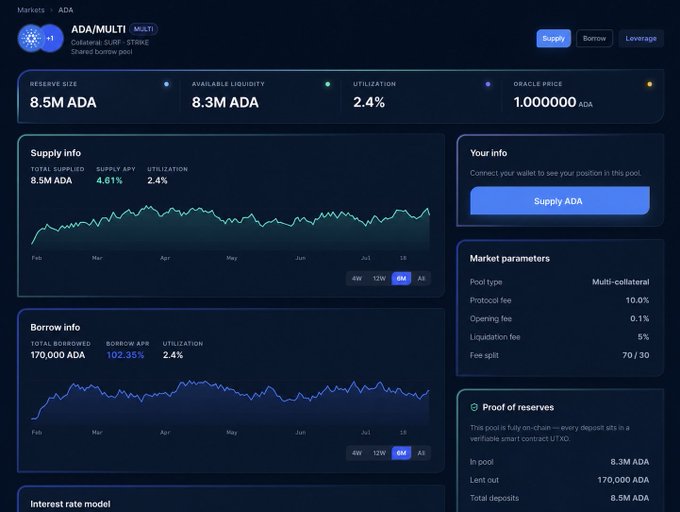Image resolution: width=680 pixels, height=512 pixels.
Task: Select 6M range on Borrow info chart
Action: tap(401, 453)
